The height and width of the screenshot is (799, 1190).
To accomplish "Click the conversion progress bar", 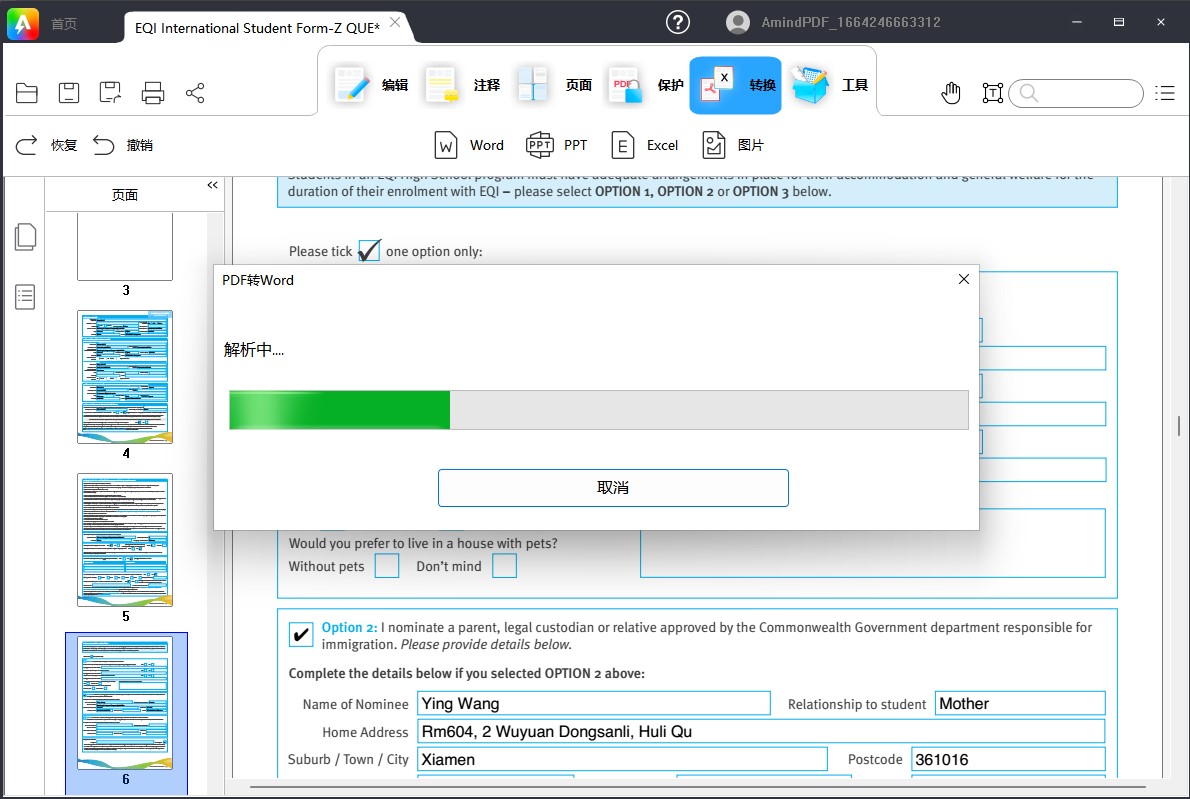I will pos(599,410).
